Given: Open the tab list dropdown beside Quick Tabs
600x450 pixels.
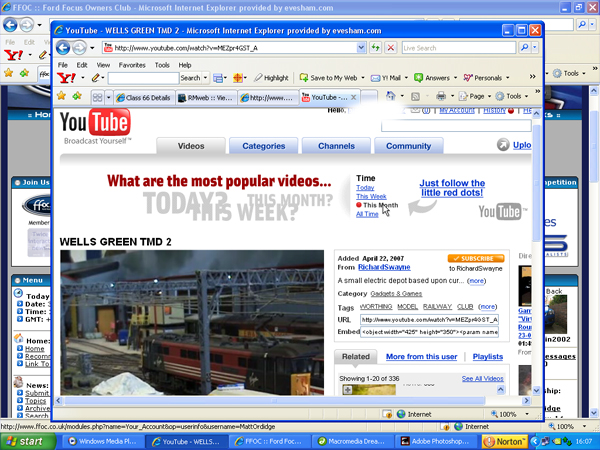Looking at the screenshot, I should pyautogui.click(x=108, y=98).
